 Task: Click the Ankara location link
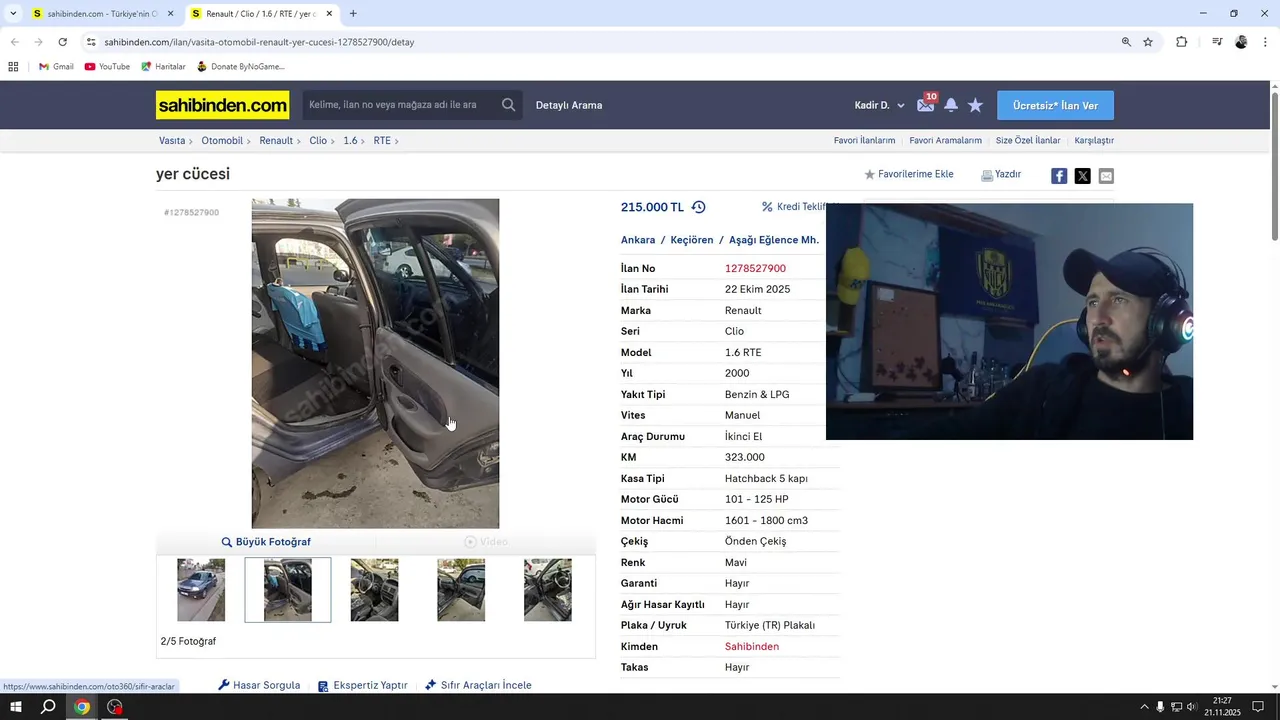point(638,240)
